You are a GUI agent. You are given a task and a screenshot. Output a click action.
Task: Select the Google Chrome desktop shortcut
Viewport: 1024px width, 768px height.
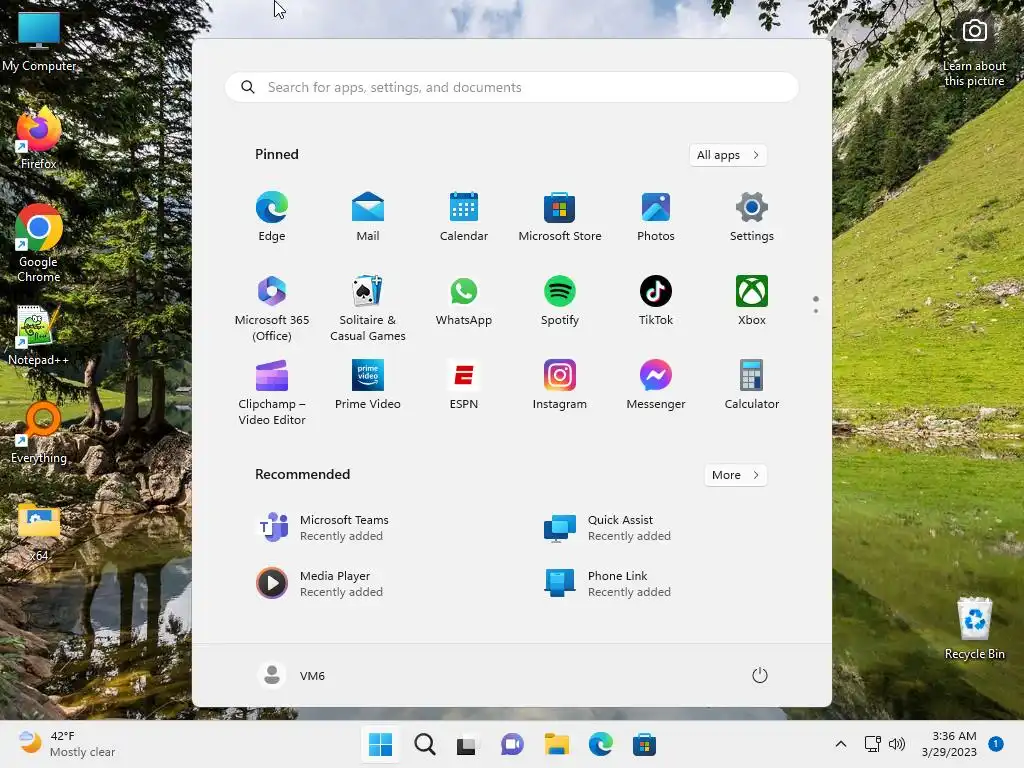(x=39, y=243)
